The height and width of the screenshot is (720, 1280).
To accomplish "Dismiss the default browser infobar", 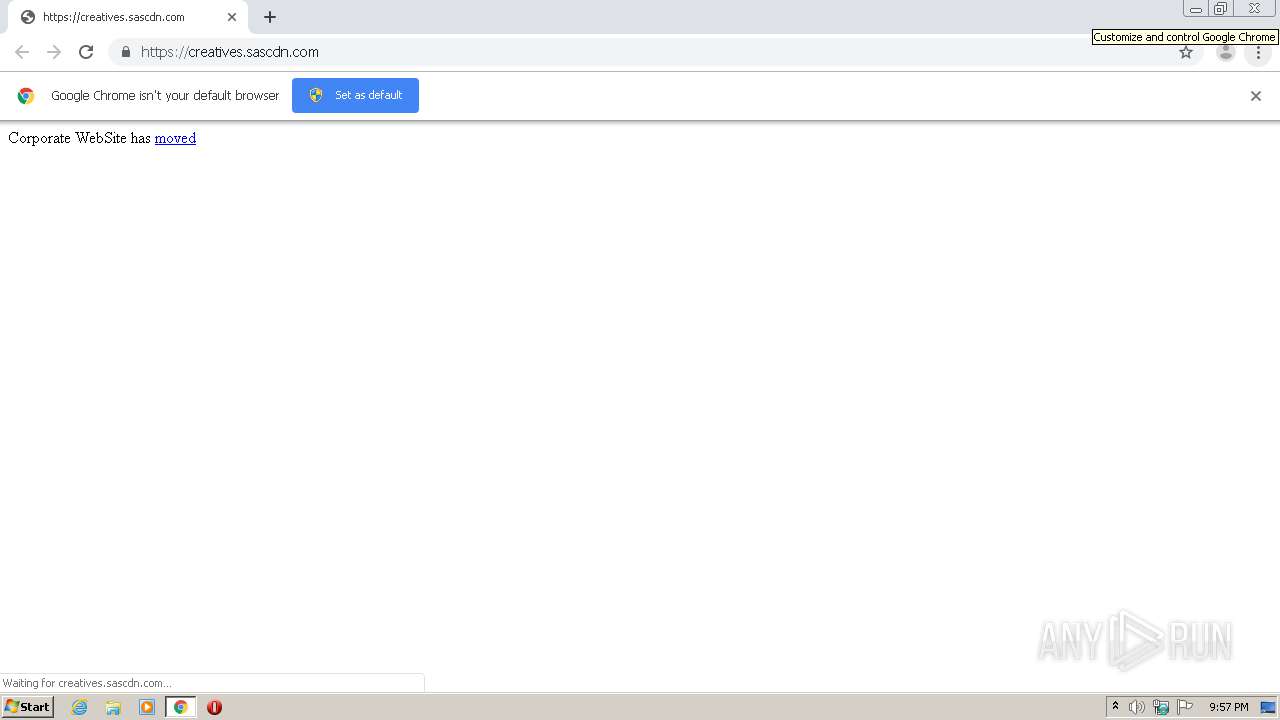I will coord(1256,96).
